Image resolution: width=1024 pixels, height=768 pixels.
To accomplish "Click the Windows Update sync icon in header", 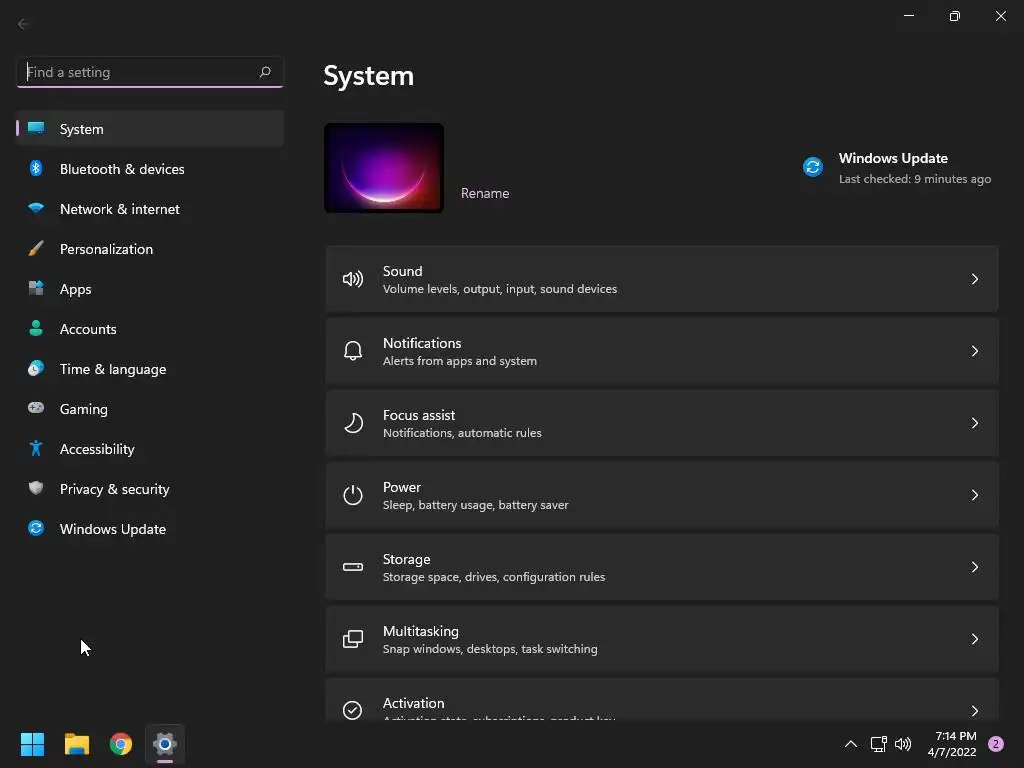I will [x=813, y=167].
